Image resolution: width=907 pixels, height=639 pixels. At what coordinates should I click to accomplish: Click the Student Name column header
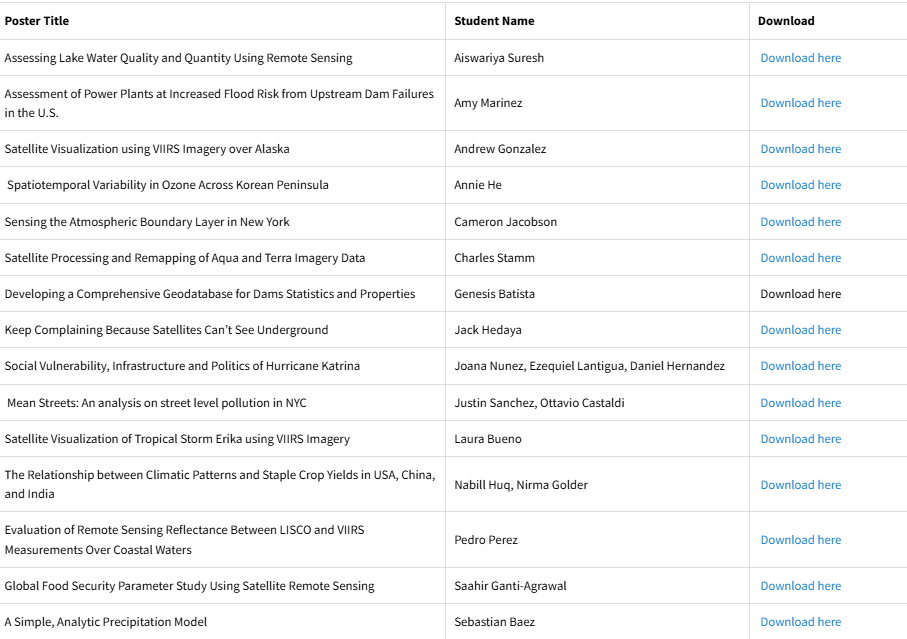tap(494, 21)
